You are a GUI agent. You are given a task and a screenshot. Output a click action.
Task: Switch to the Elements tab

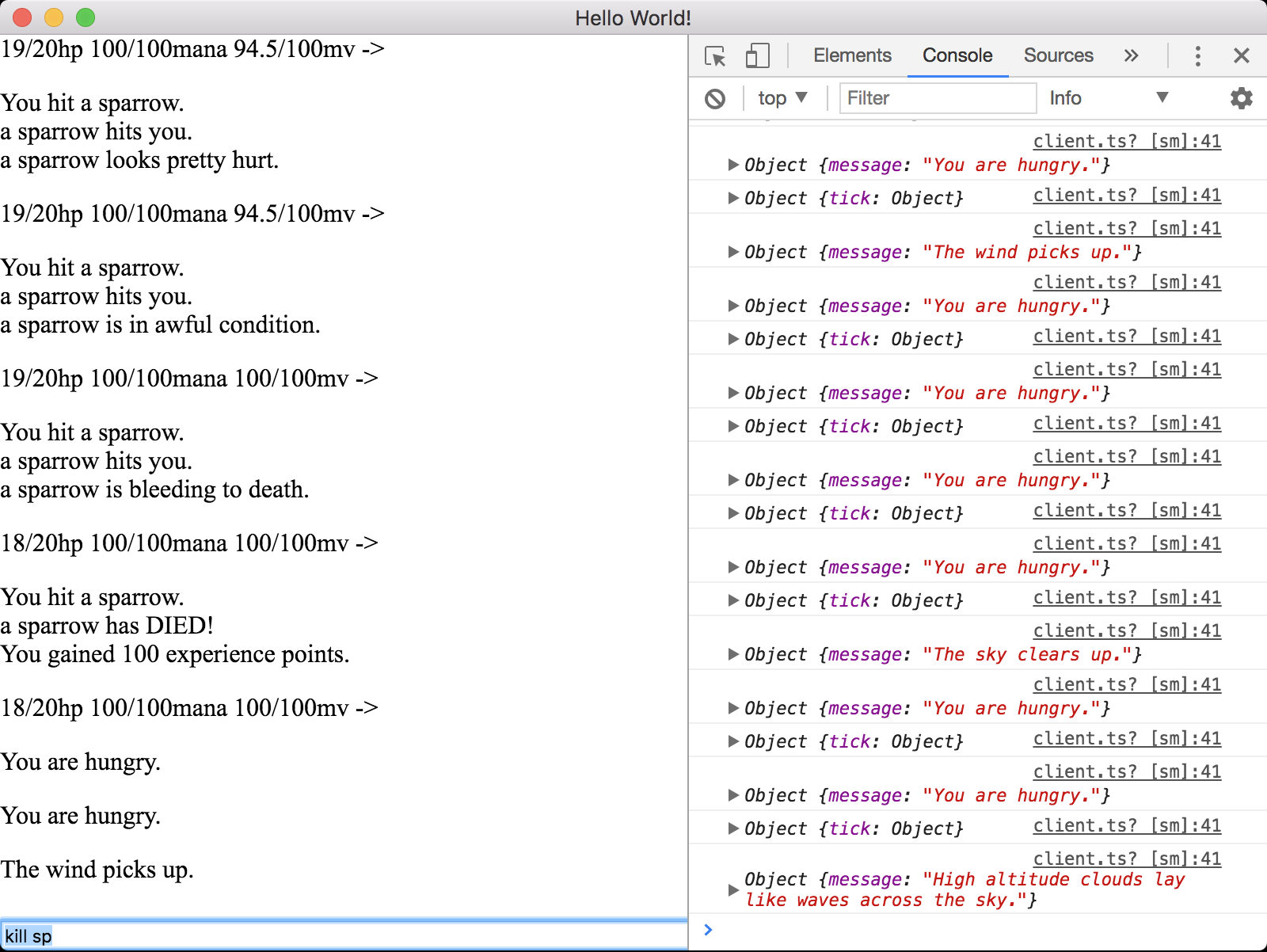(852, 55)
